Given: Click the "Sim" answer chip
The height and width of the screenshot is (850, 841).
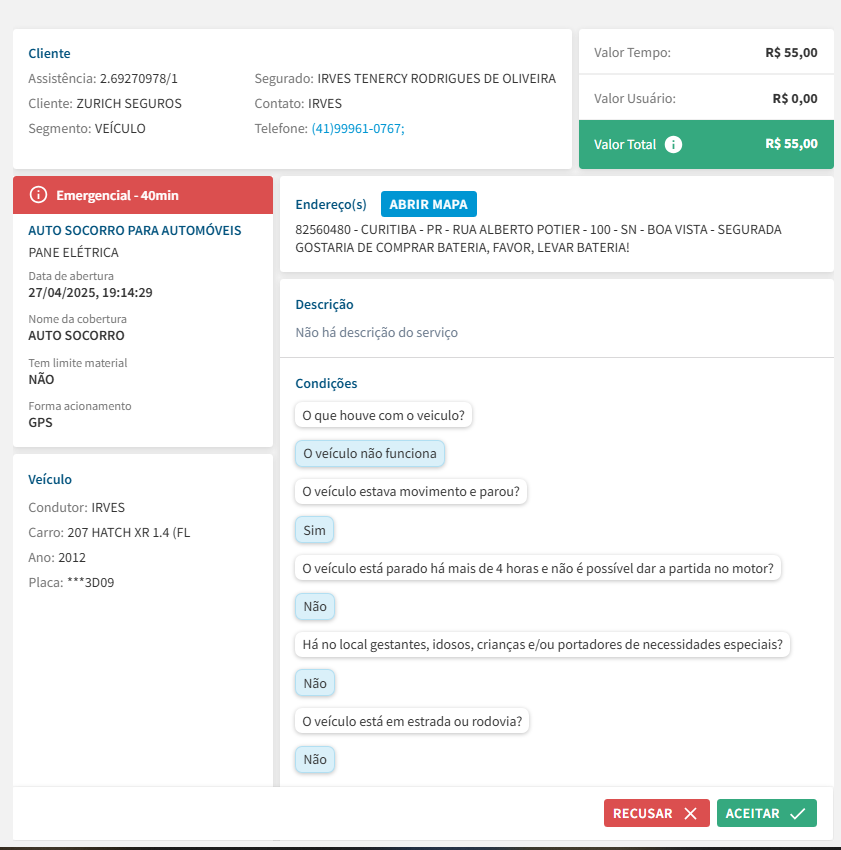Looking at the screenshot, I should 315,530.
